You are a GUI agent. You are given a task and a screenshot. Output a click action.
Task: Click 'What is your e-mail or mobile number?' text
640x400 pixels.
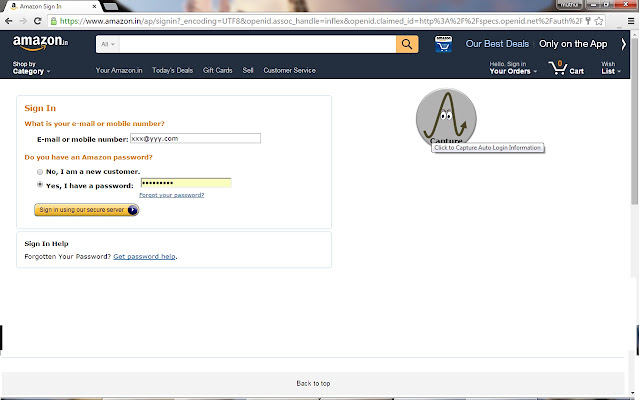pyautogui.click(x=94, y=124)
